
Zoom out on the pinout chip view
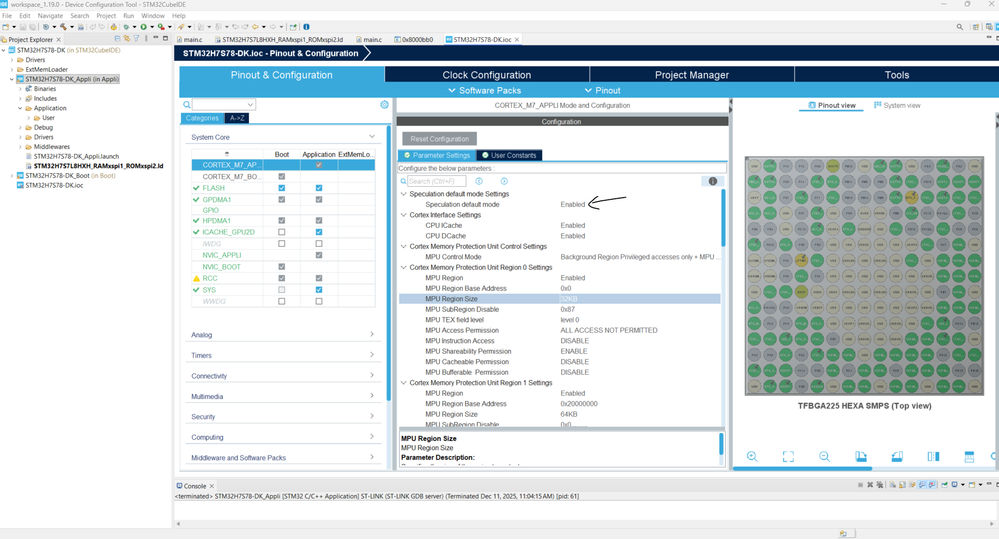pyautogui.click(x=824, y=456)
